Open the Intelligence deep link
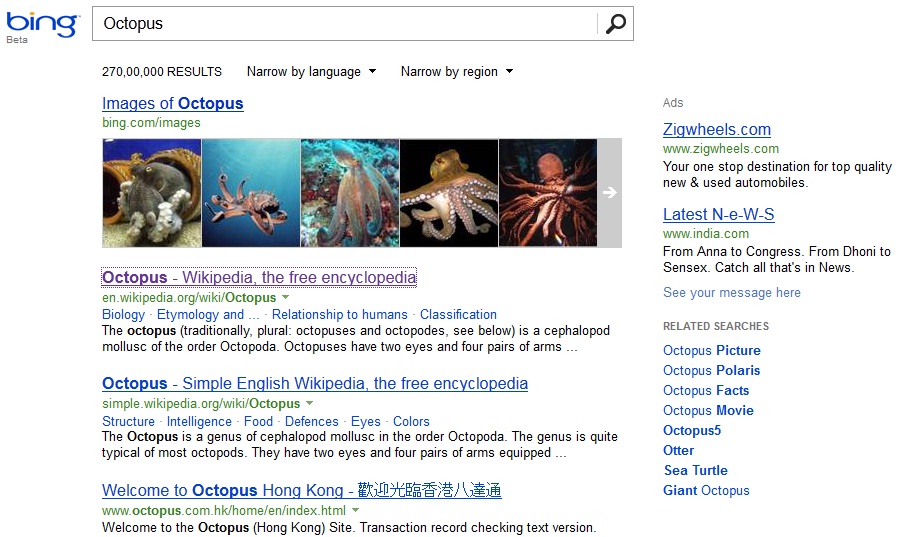 199,421
